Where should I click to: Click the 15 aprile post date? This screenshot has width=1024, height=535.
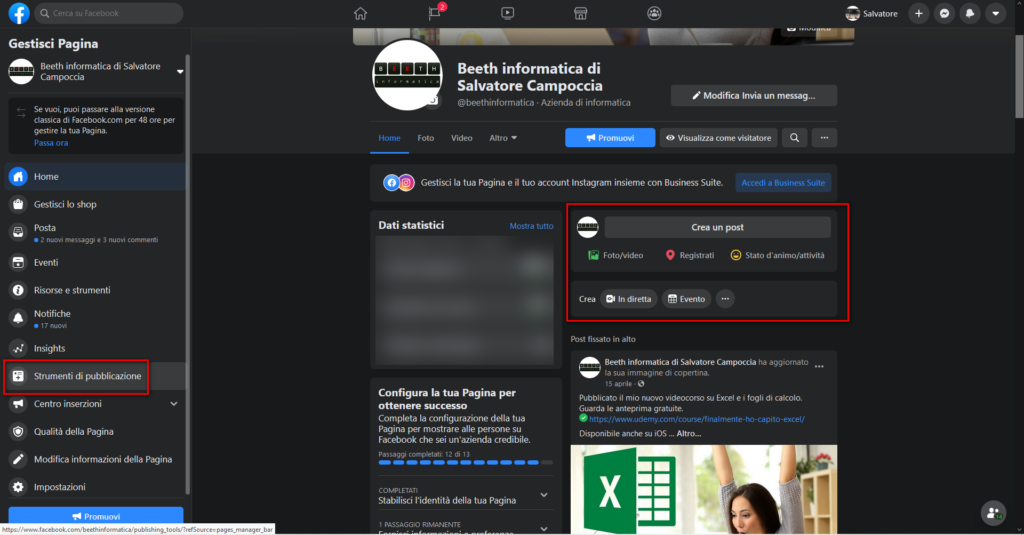618,384
